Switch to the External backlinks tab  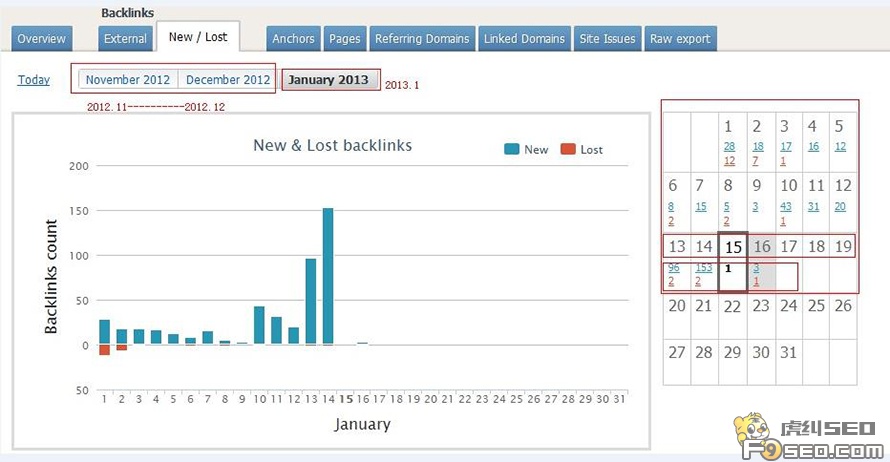pyautogui.click(x=125, y=39)
